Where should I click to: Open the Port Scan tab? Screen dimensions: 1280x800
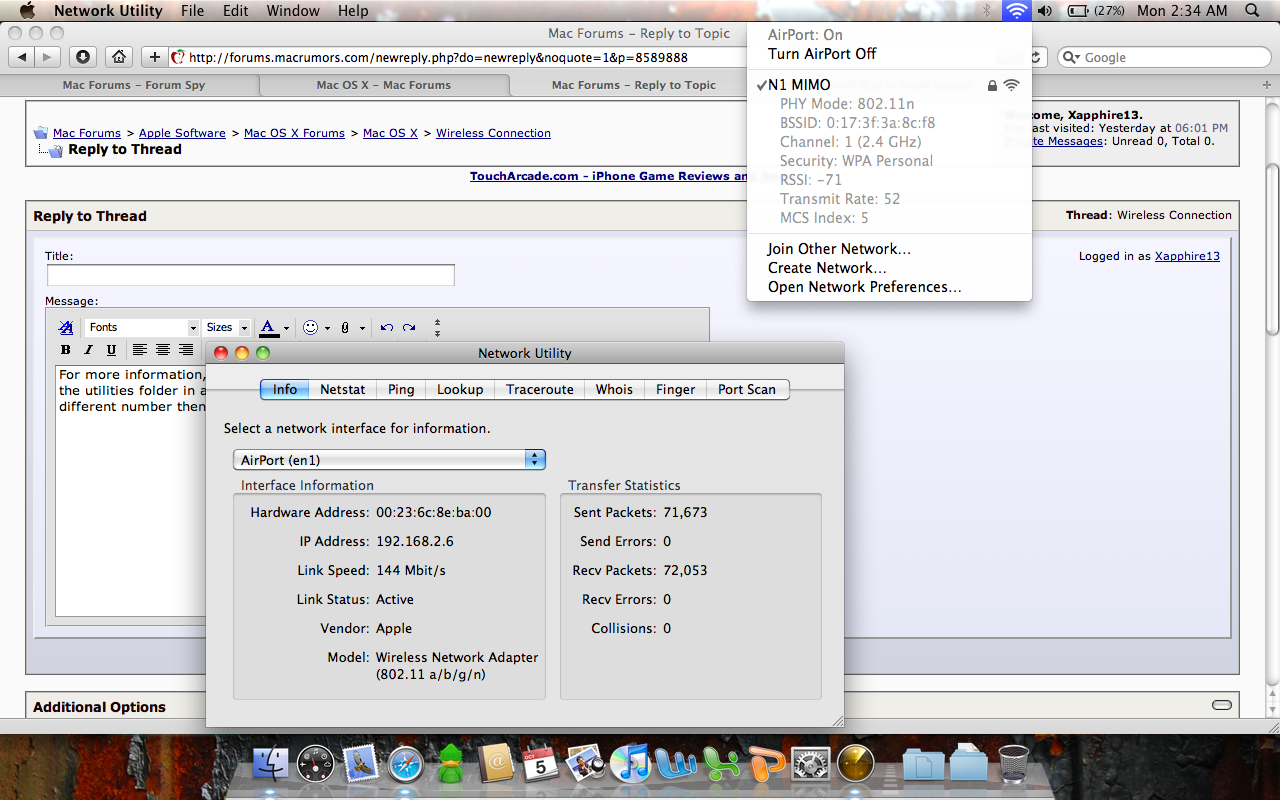tap(746, 389)
